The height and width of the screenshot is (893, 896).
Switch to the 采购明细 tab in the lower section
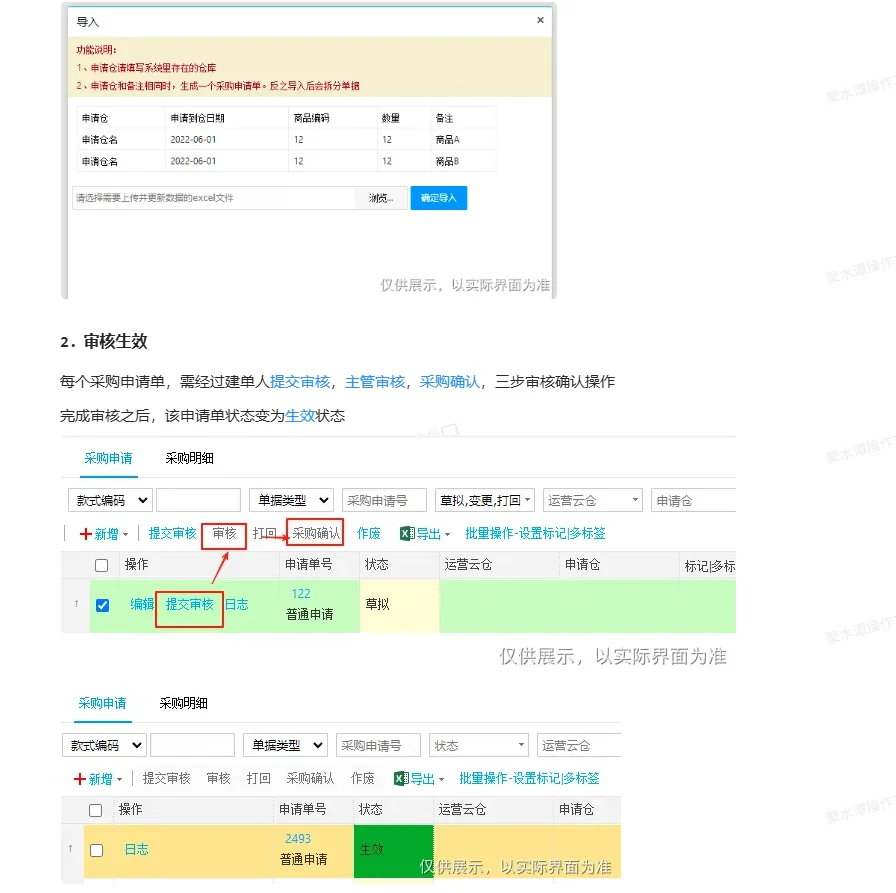click(x=184, y=703)
